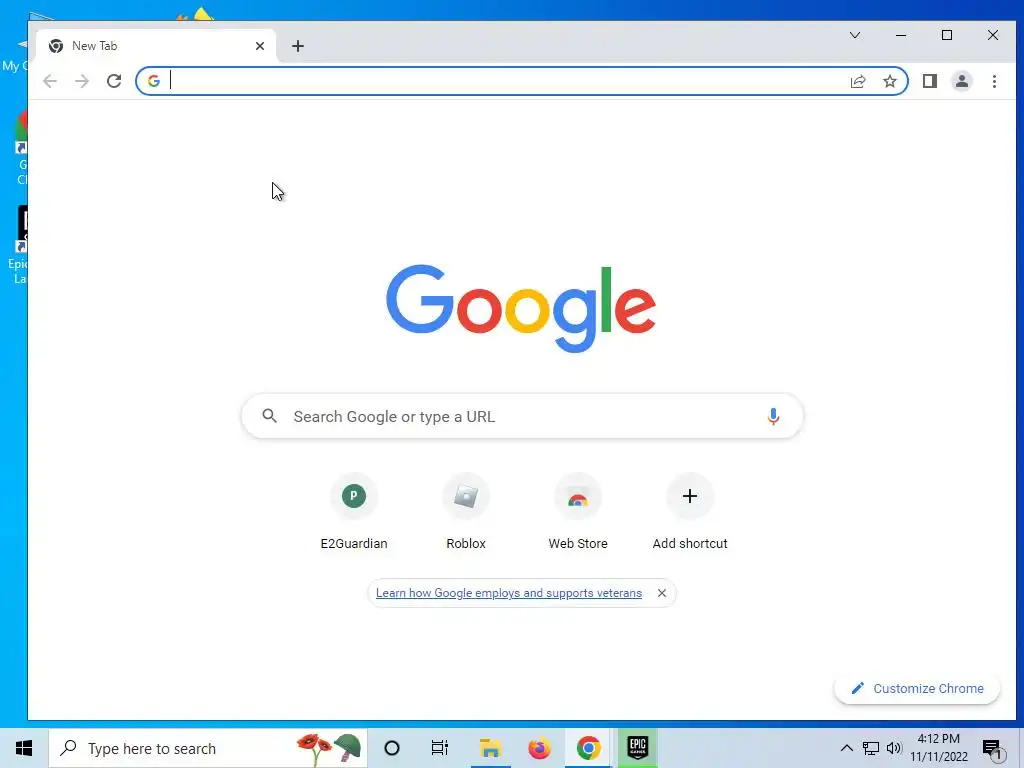
Task: Click the Chrome icon on taskbar
Action: [x=588, y=748]
